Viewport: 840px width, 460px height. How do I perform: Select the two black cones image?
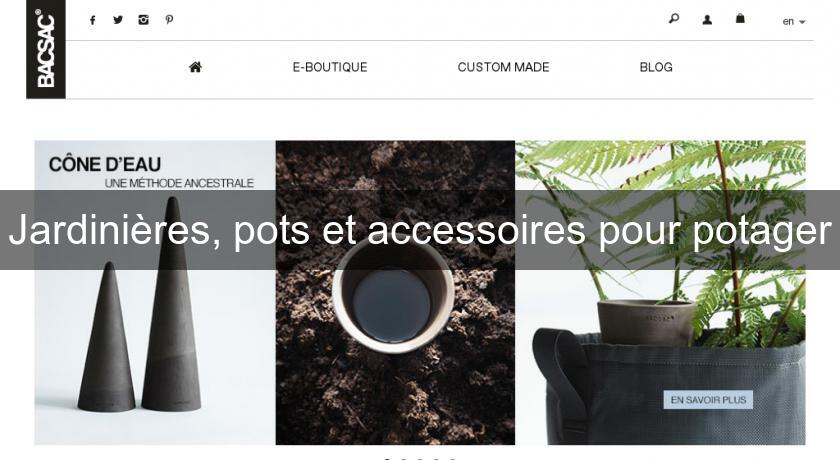pyautogui.click(x=155, y=292)
